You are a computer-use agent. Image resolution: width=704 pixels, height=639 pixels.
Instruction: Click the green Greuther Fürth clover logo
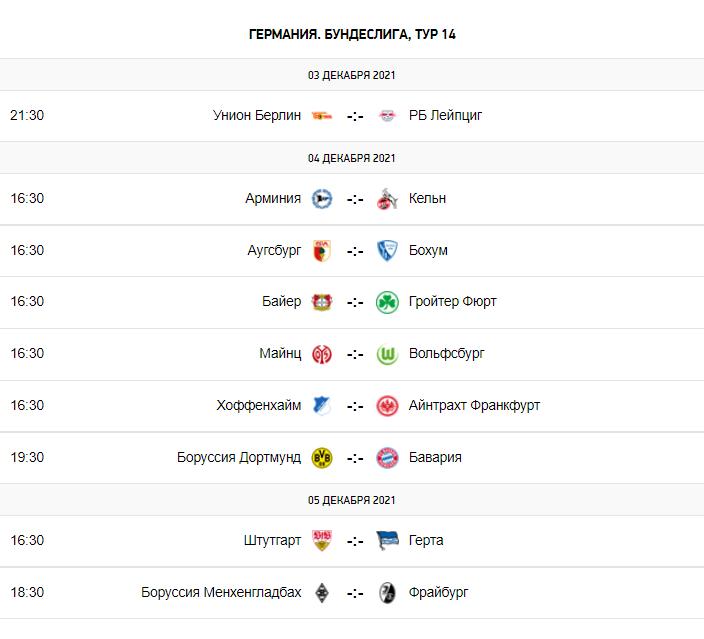click(387, 302)
